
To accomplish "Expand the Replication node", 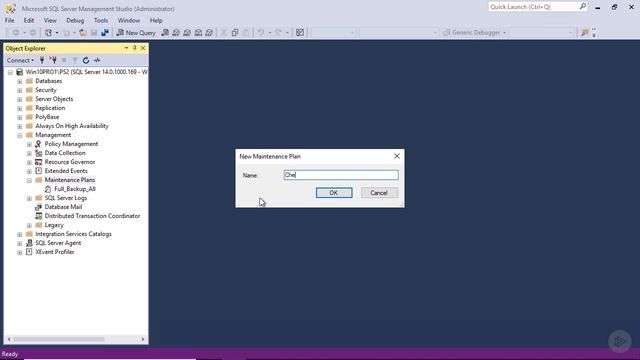I will click(20, 108).
